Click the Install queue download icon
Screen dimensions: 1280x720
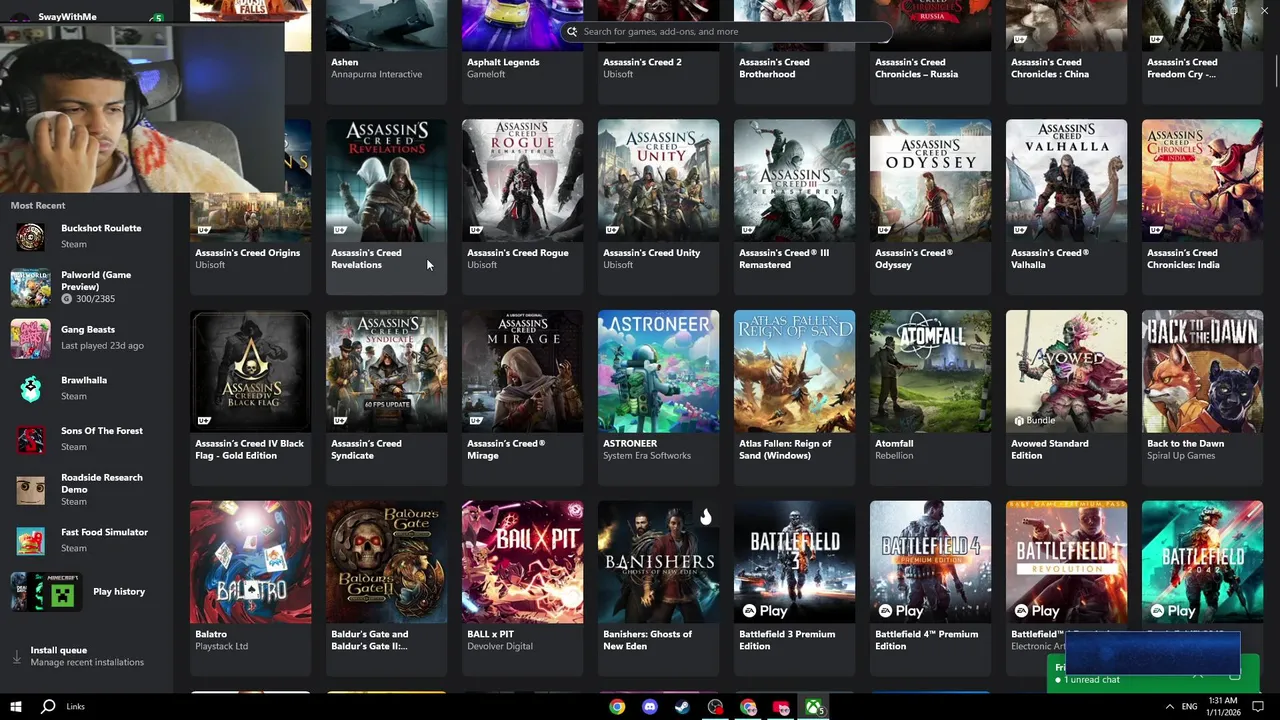pyautogui.click(x=16, y=657)
